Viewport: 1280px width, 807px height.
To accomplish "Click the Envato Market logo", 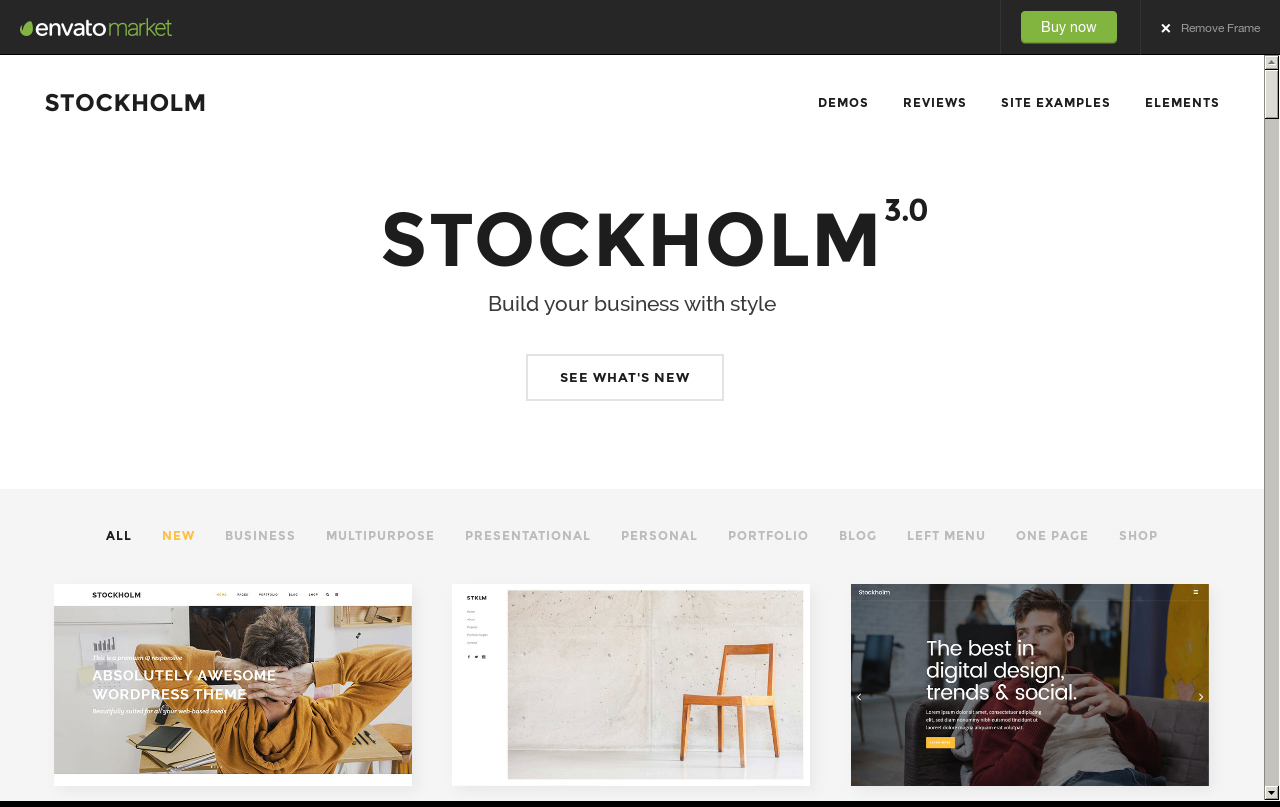I will point(96,27).
